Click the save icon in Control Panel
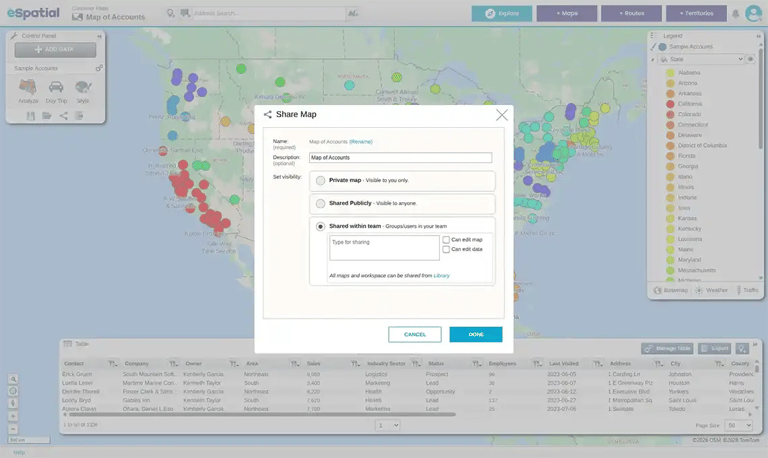 click(x=30, y=116)
